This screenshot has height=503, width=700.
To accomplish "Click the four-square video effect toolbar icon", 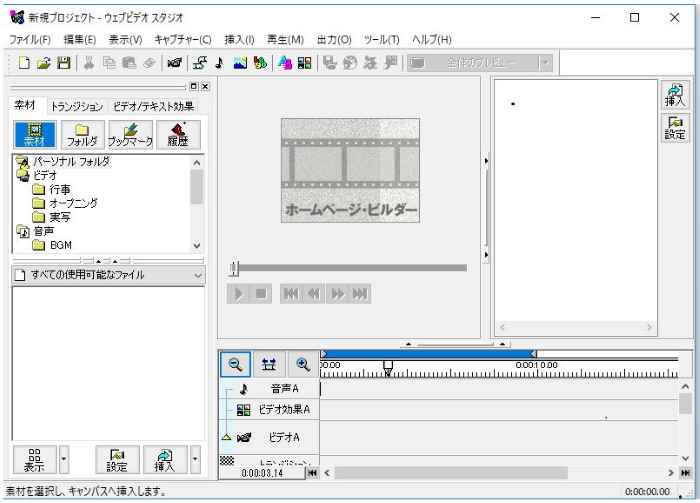I will [304, 63].
